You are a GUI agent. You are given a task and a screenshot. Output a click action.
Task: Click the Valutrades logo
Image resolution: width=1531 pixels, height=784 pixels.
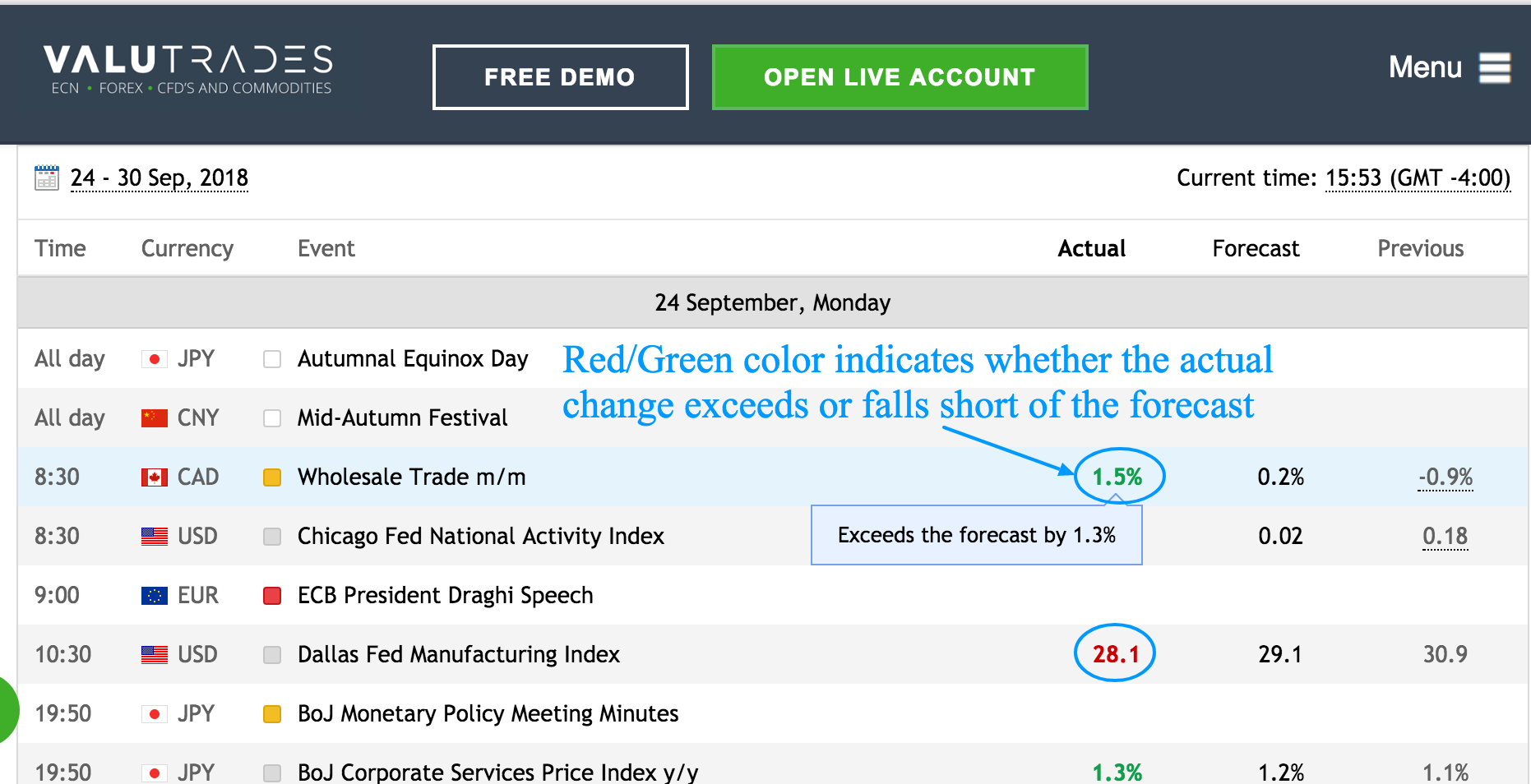click(x=188, y=69)
